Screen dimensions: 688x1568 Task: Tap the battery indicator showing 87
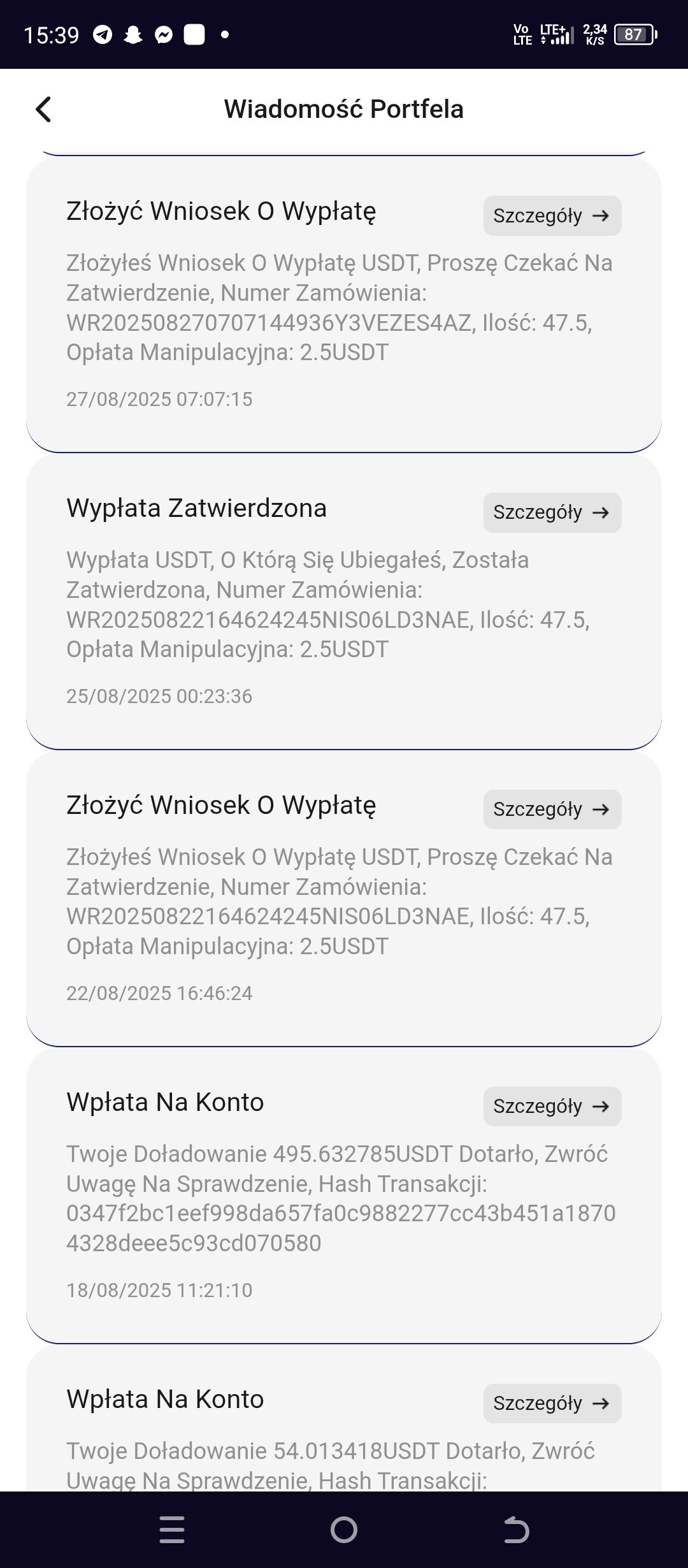tap(635, 35)
